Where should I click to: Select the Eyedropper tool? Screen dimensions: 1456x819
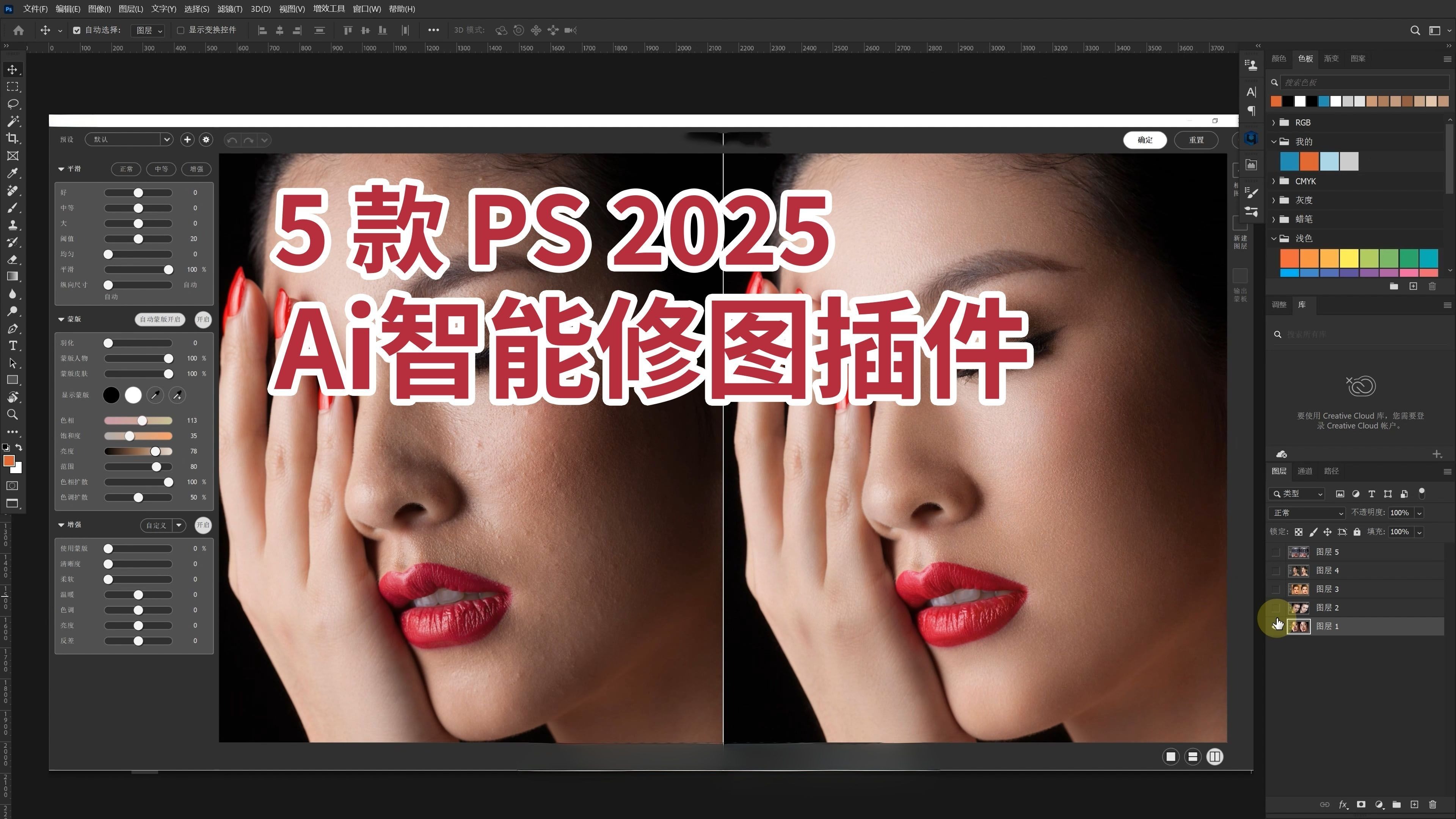[x=13, y=173]
